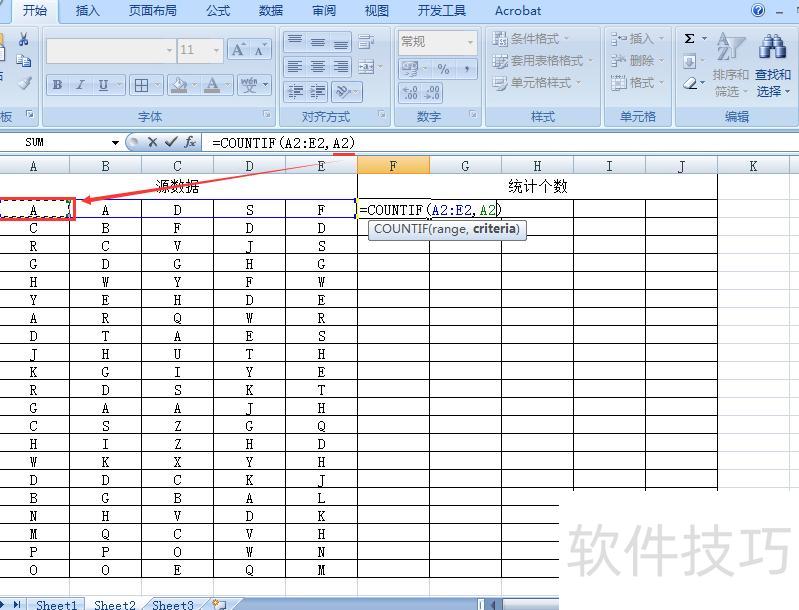Confirm formula with the check mark icon
The height and width of the screenshot is (610, 799).
[171, 142]
